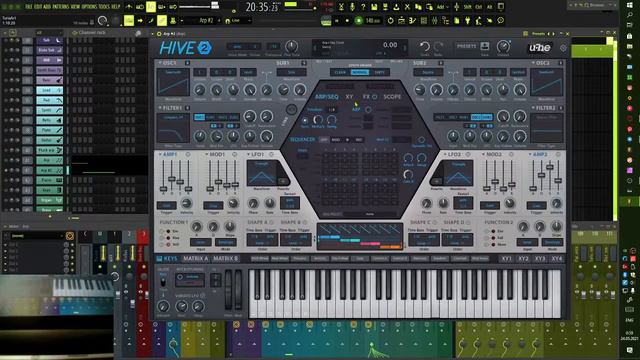The height and width of the screenshot is (360, 640).
Task: Open the PATTERNS menu
Action: coord(61,7)
